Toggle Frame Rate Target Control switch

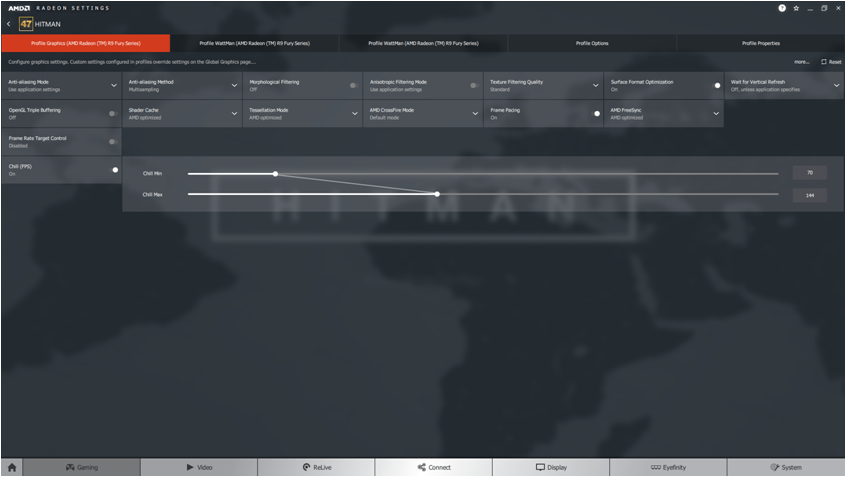click(113, 141)
